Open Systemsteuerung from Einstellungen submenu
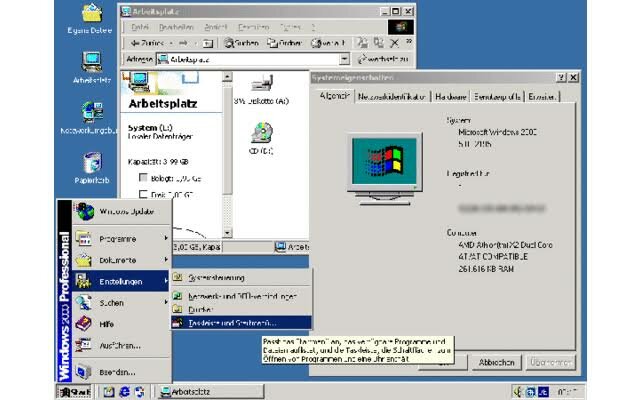 click(242, 278)
